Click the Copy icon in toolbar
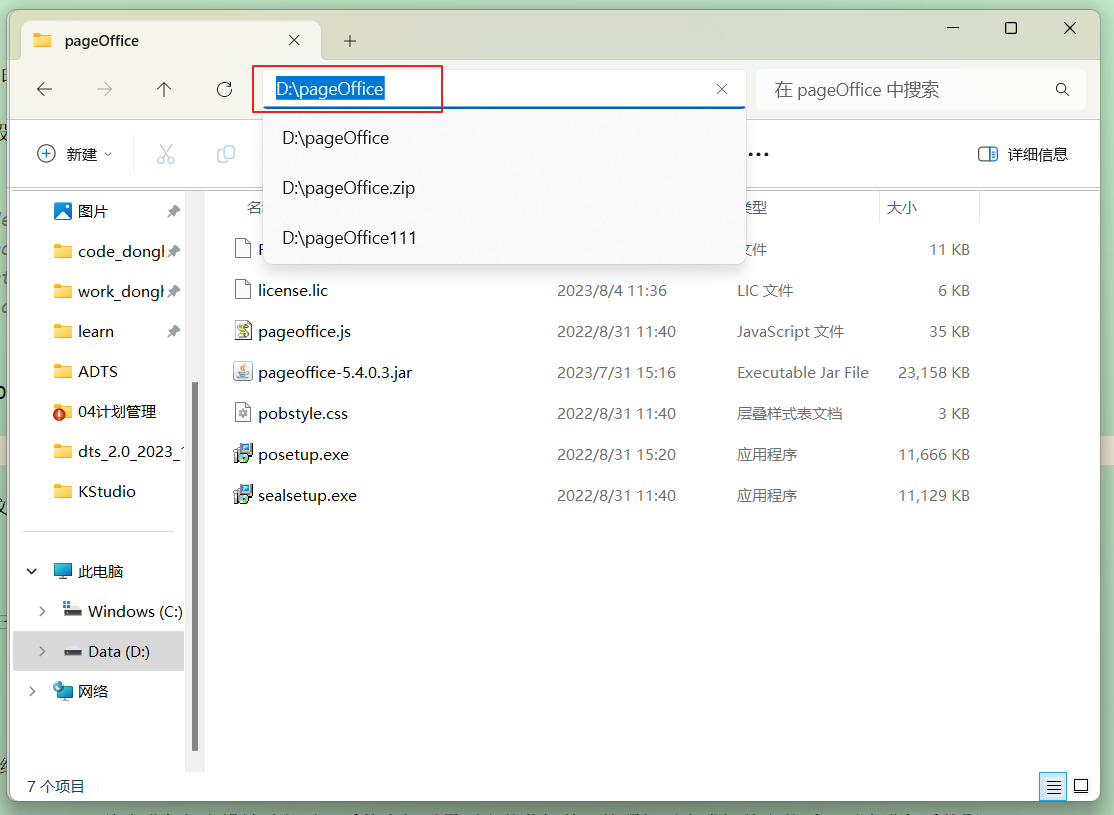The width and height of the screenshot is (1114, 815). pos(226,154)
